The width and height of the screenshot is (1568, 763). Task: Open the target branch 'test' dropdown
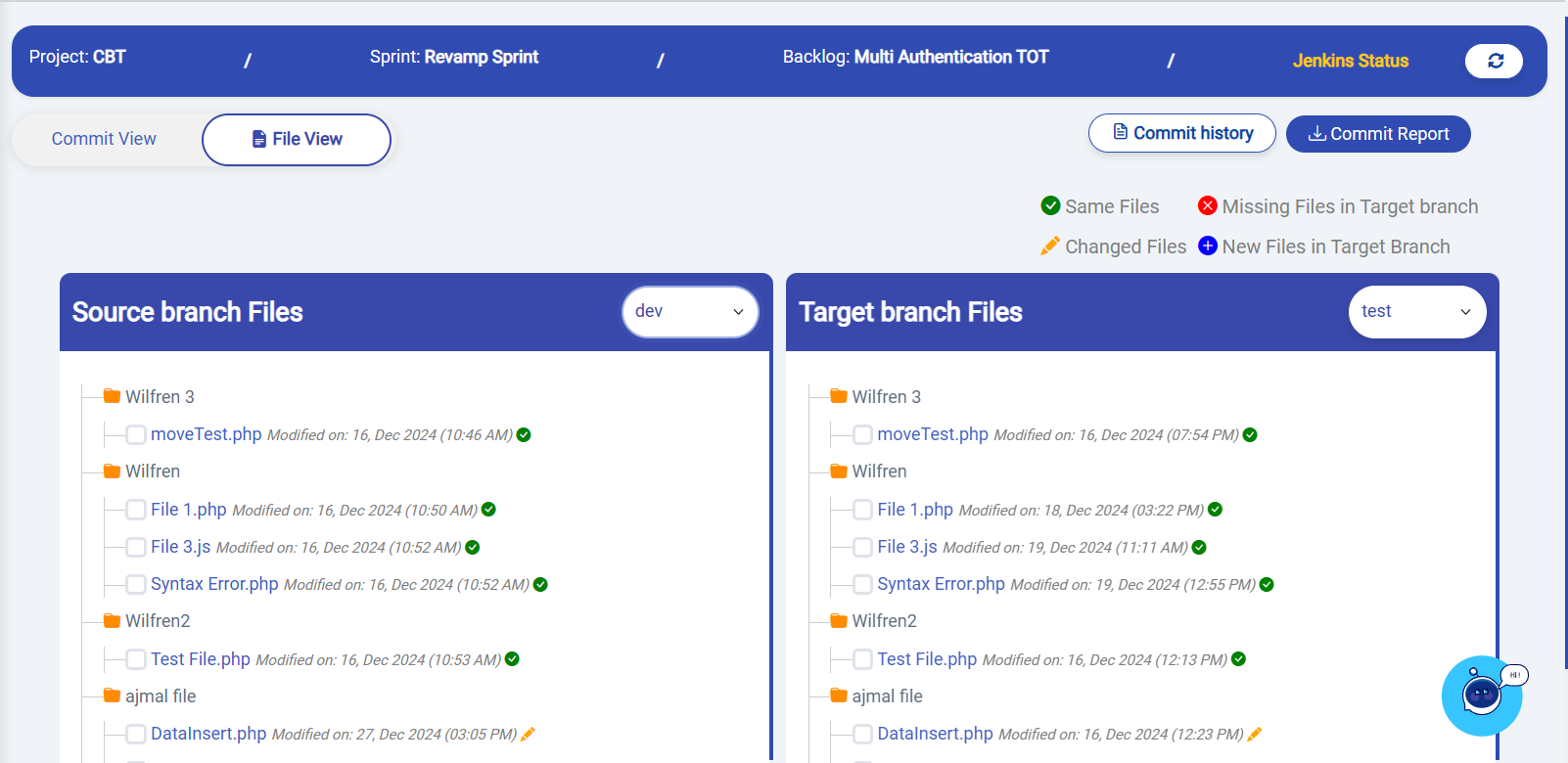point(1416,311)
